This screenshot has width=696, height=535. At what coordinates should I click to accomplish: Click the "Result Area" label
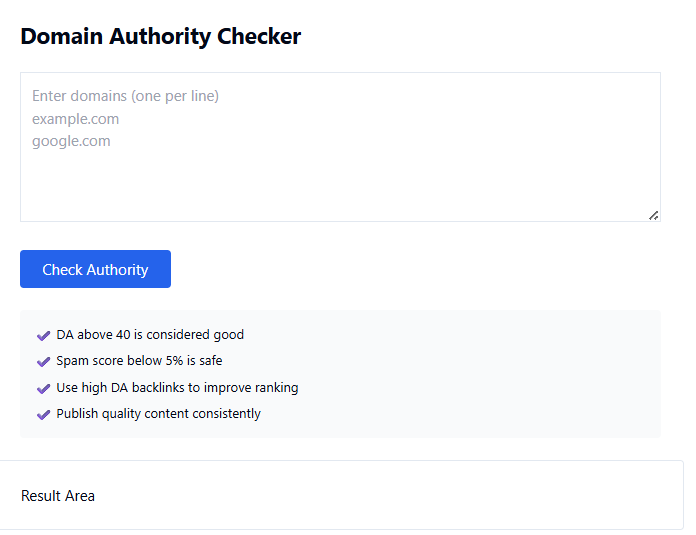pos(58,496)
